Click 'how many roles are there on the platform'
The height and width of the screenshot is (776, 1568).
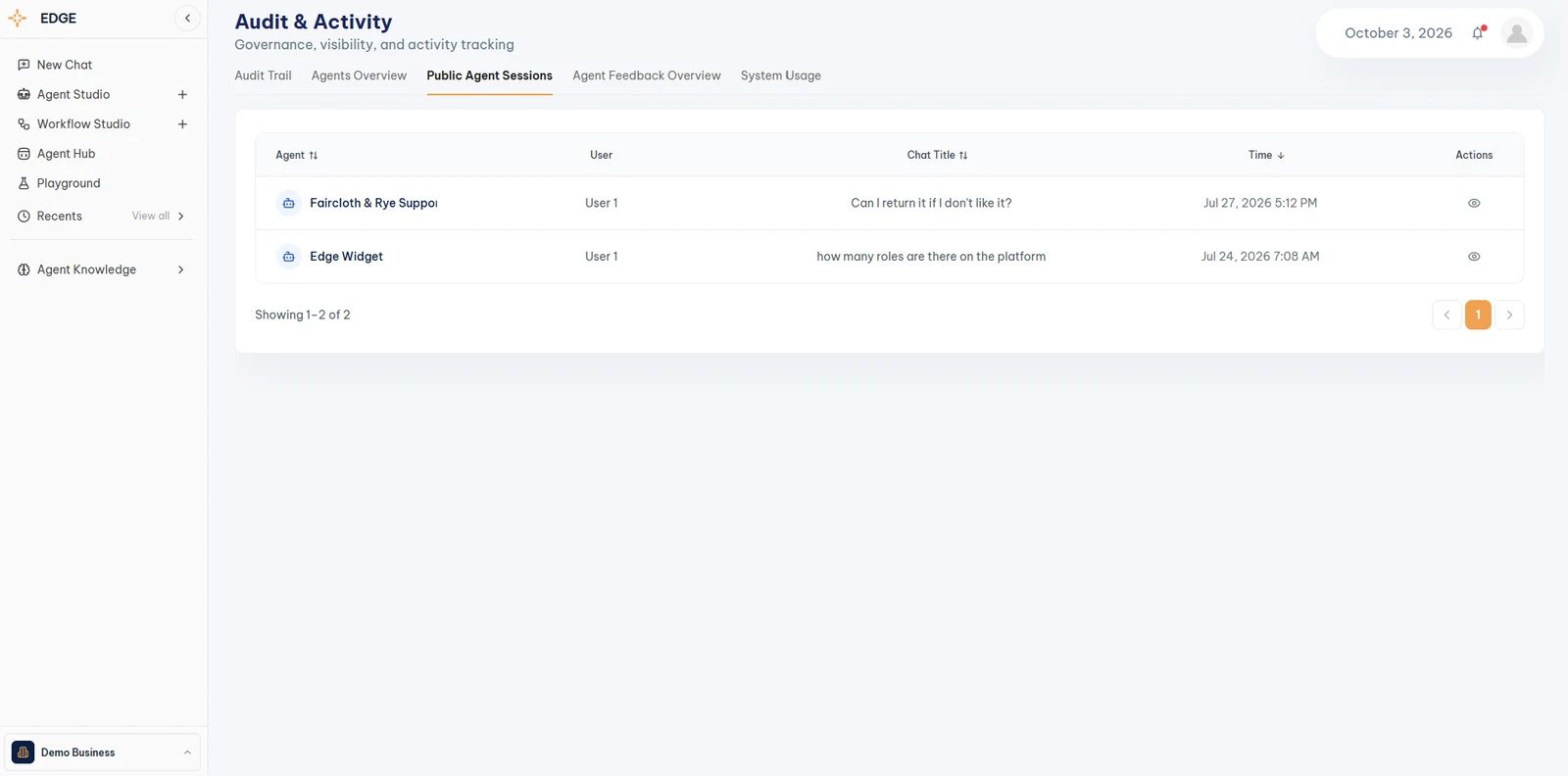931,257
